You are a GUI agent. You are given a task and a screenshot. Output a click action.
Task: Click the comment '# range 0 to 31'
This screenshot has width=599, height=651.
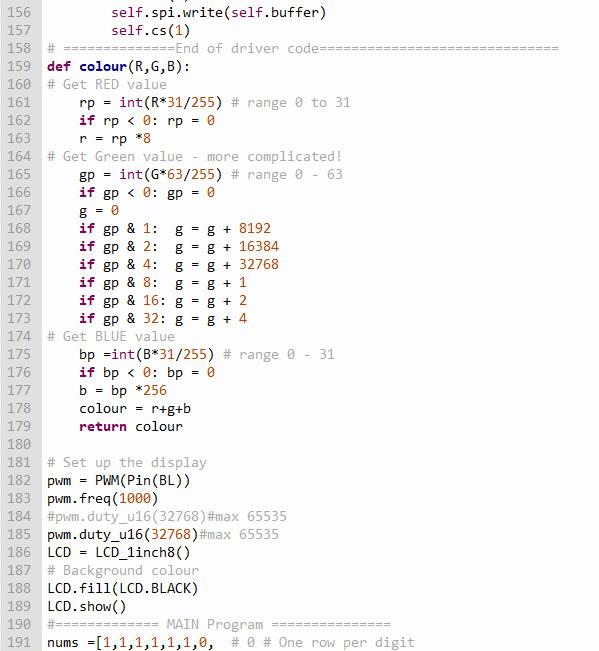(x=291, y=103)
